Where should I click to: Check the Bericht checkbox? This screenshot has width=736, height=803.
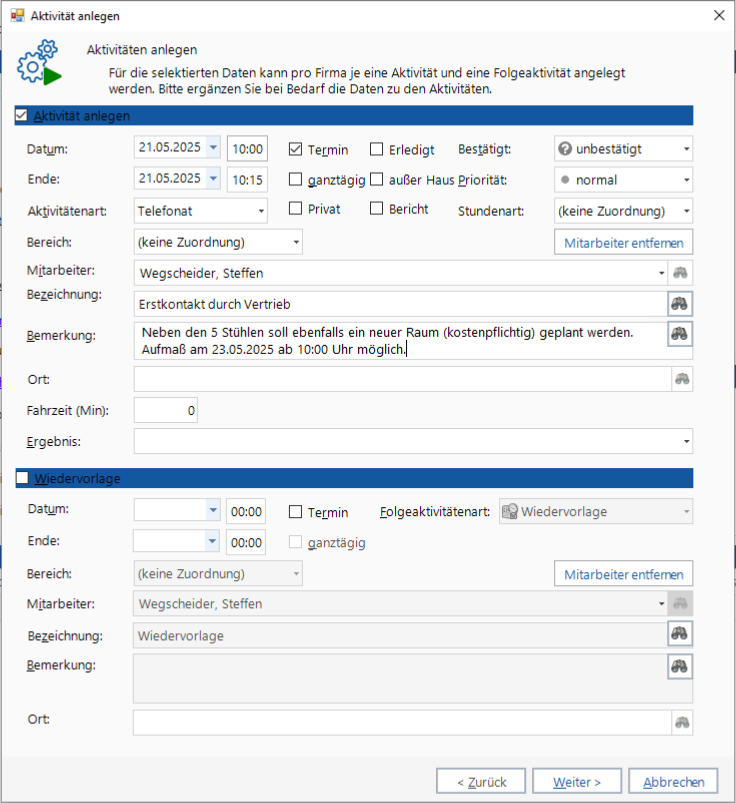coord(376,208)
